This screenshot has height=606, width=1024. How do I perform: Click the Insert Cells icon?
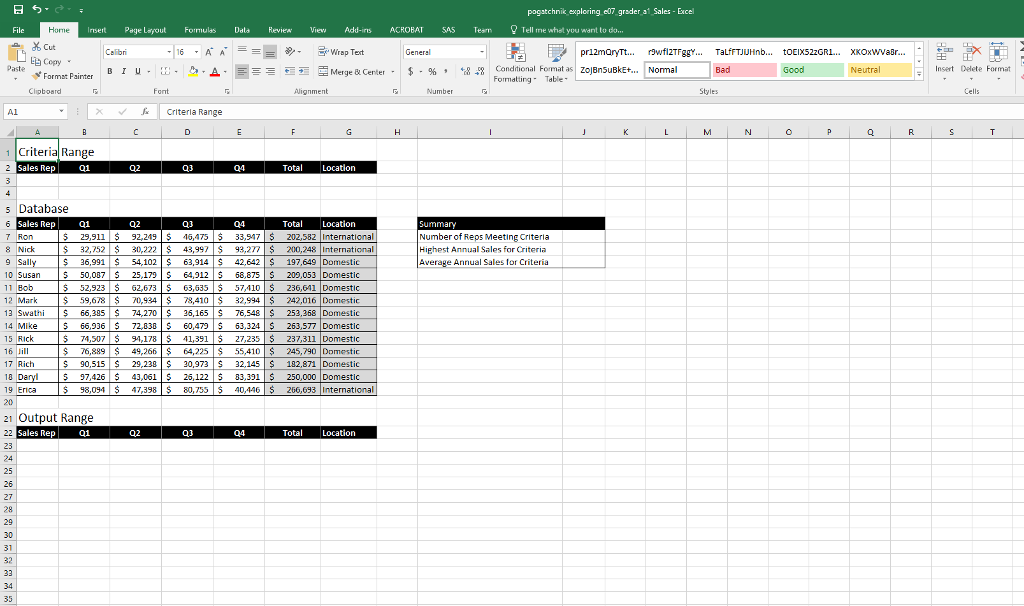[944, 60]
